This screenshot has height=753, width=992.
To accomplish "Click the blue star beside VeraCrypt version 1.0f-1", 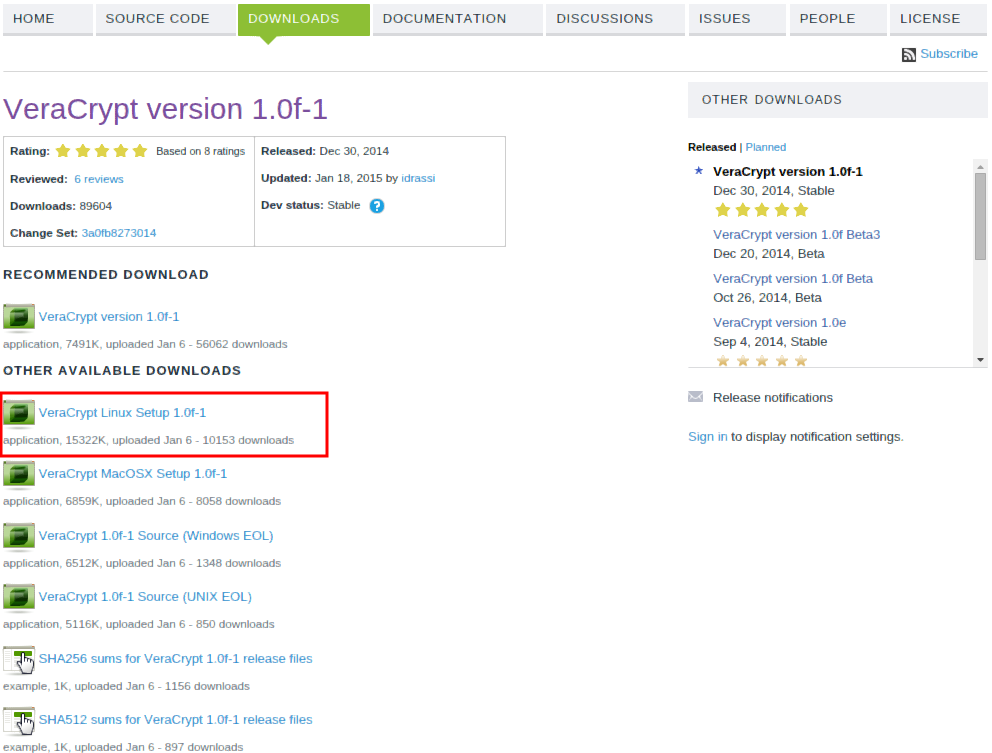I will click(x=698, y=170).
